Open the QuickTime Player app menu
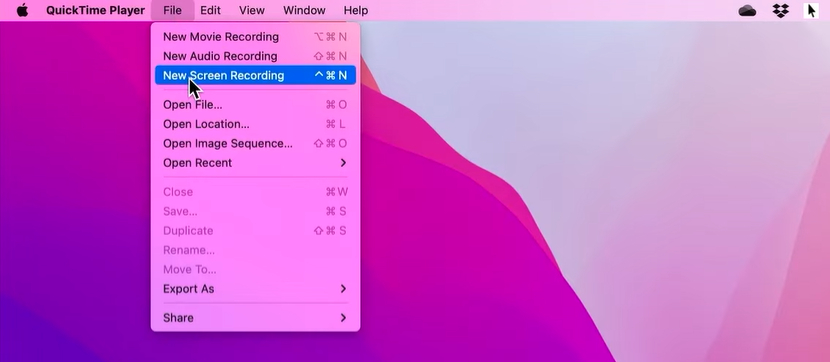This screenshot has height=362, width=830. [95, 10]
